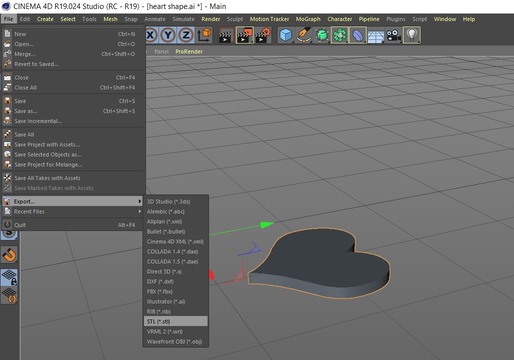Image resolution: width=514 pixels, height=360 pixels.
Task: Choose Close All in the File menu
Action: pos(73,88)
